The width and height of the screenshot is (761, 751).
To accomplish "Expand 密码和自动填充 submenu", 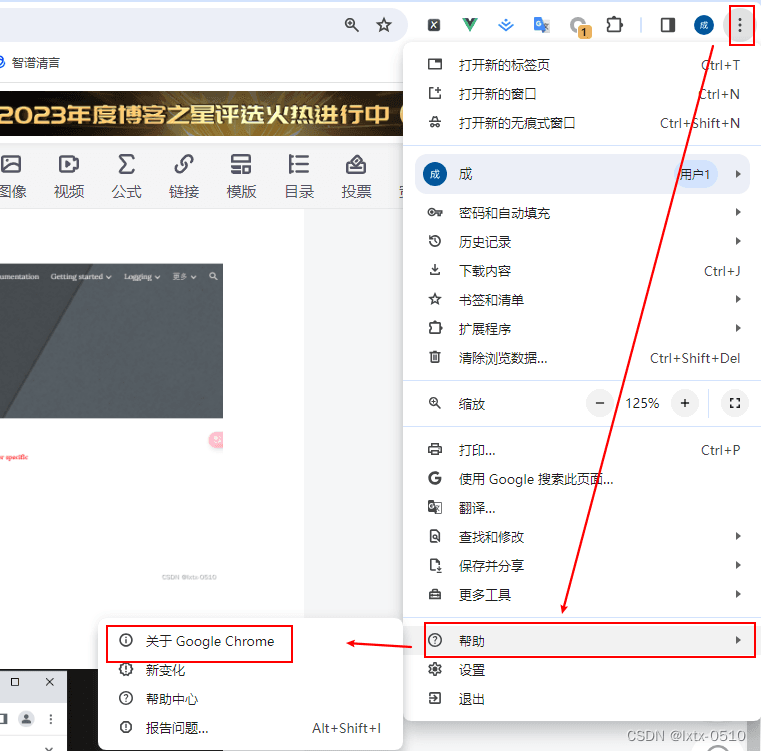I will pyautogui.click(x=582, y=213).
